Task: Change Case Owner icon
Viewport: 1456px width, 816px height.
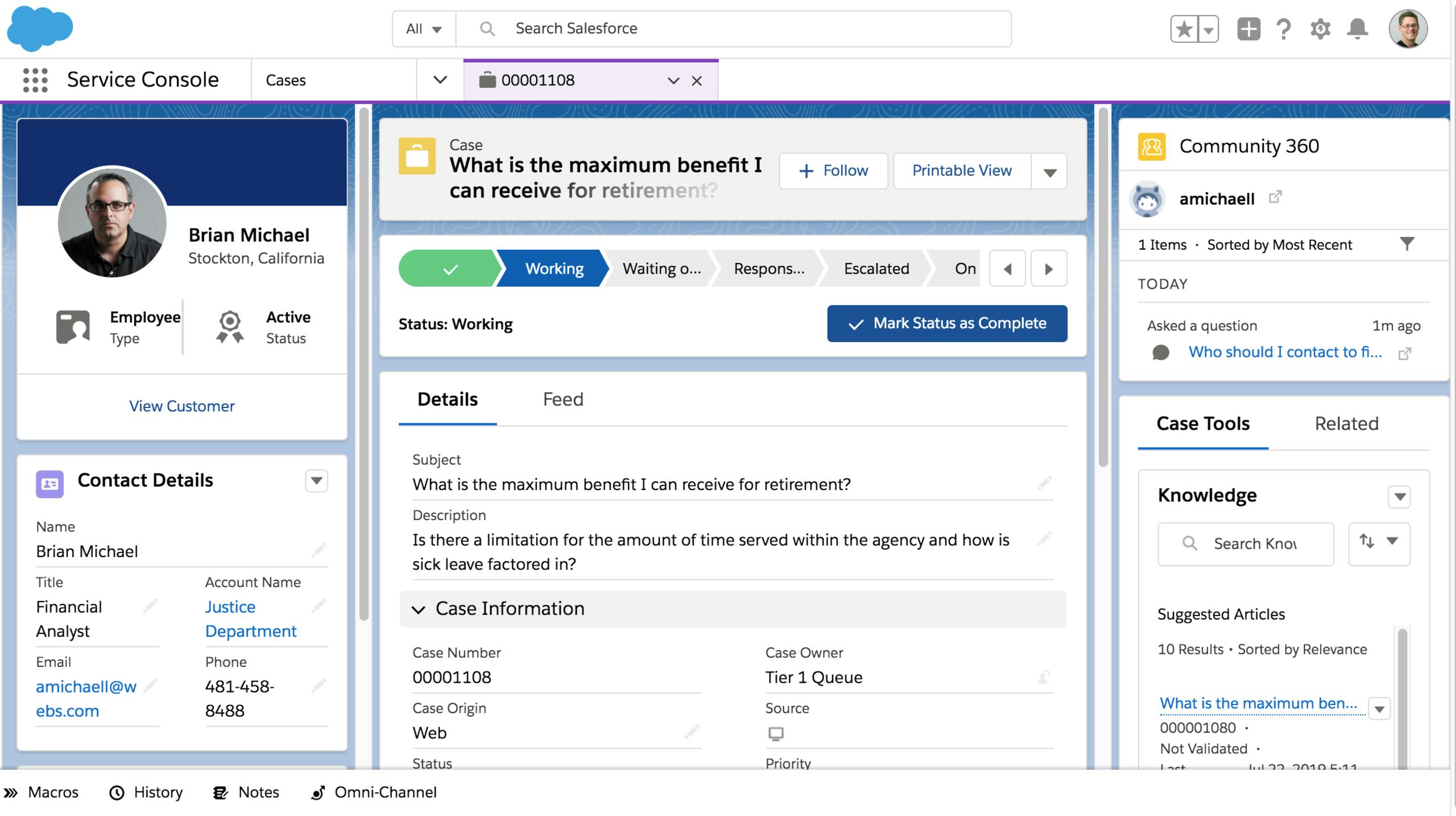Action: pyautogui.click(x=1044, y=677)
